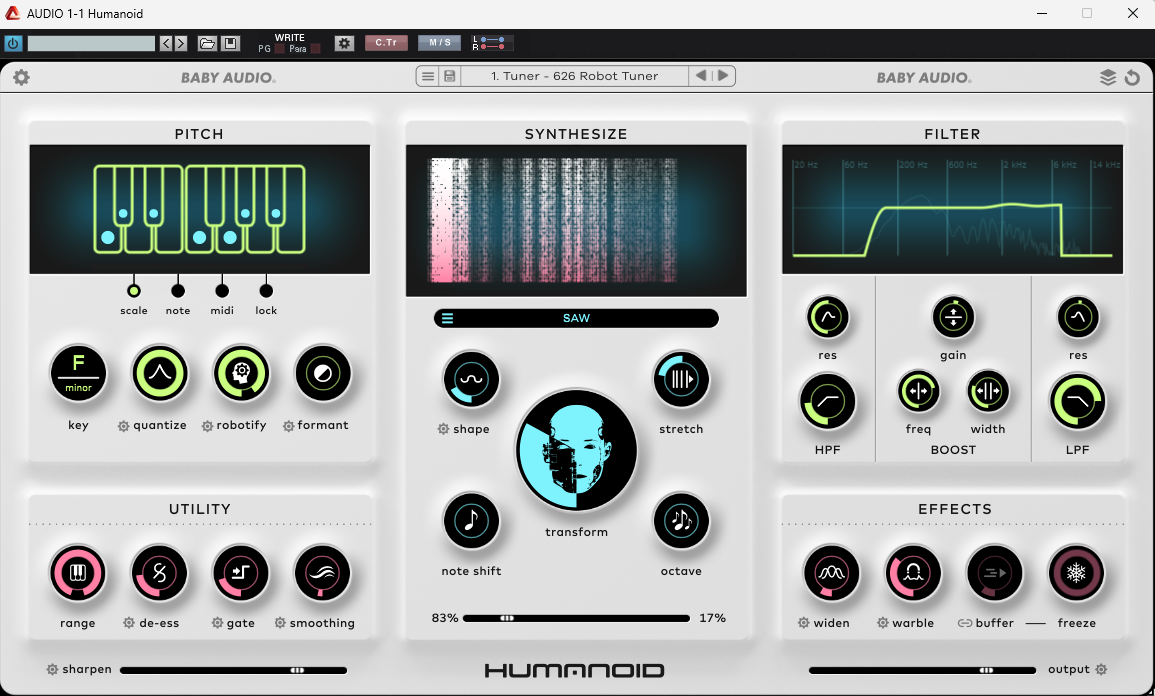Click the quantize knob
Image resolution: width=1155 pixels, height=696 pixels.
coord(159,373)
